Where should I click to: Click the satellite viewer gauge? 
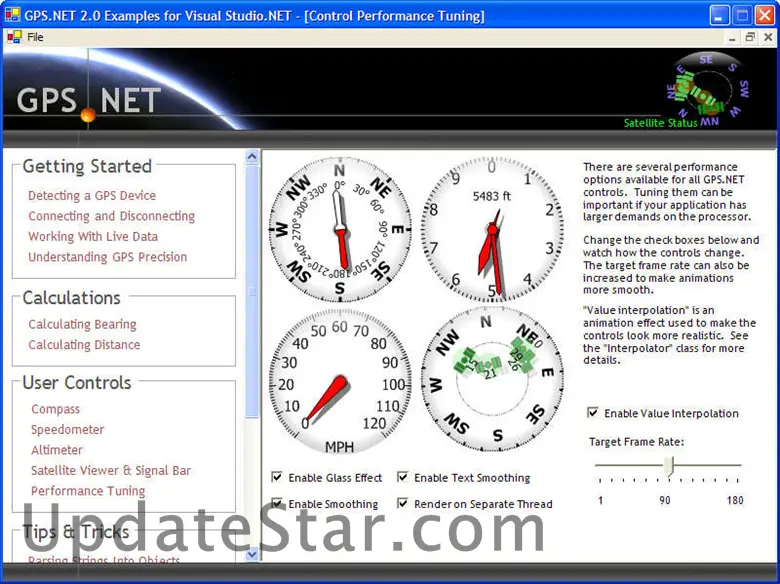coord(492,380)
